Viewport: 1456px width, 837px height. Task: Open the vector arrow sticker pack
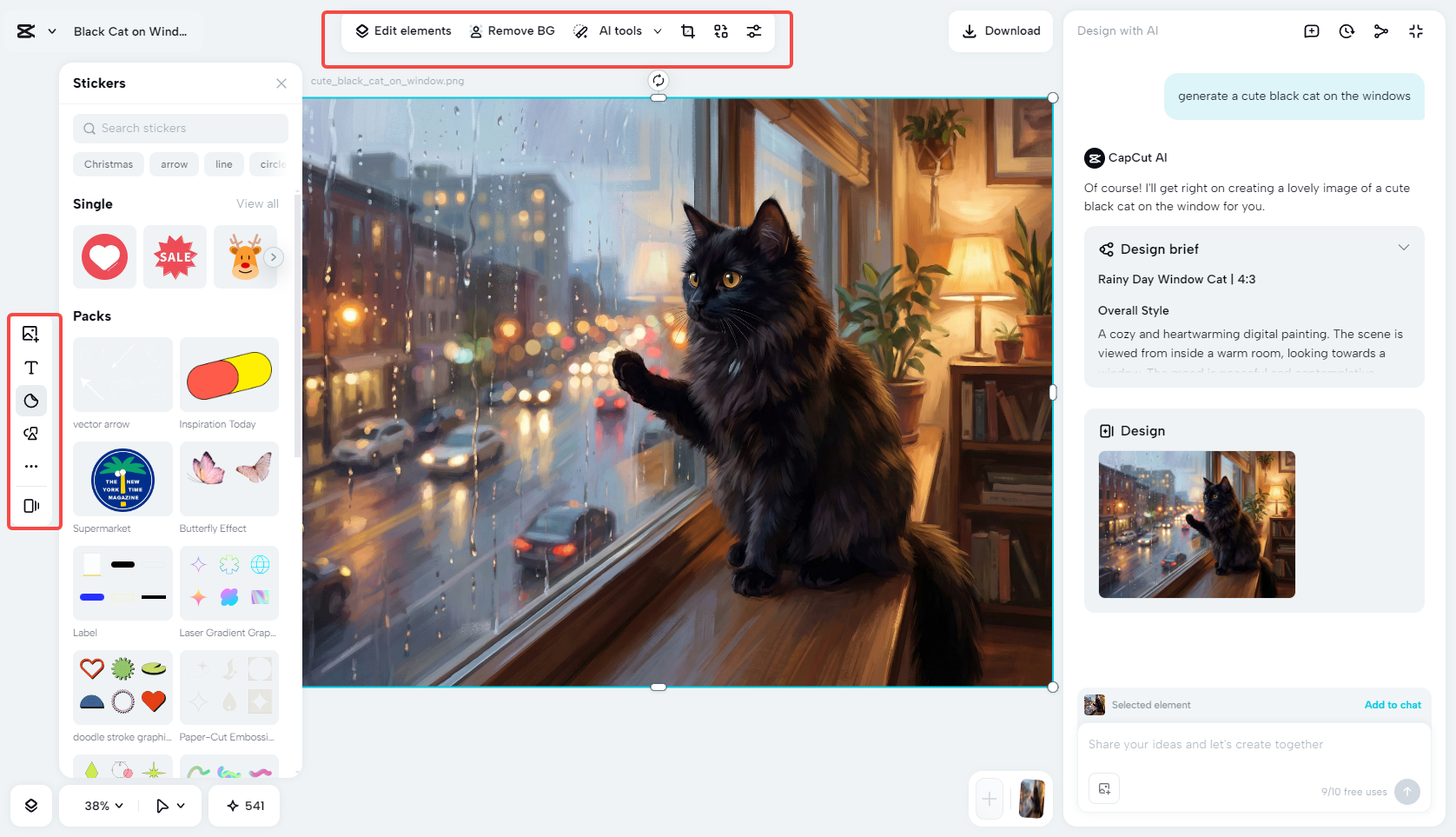(122, 375)
